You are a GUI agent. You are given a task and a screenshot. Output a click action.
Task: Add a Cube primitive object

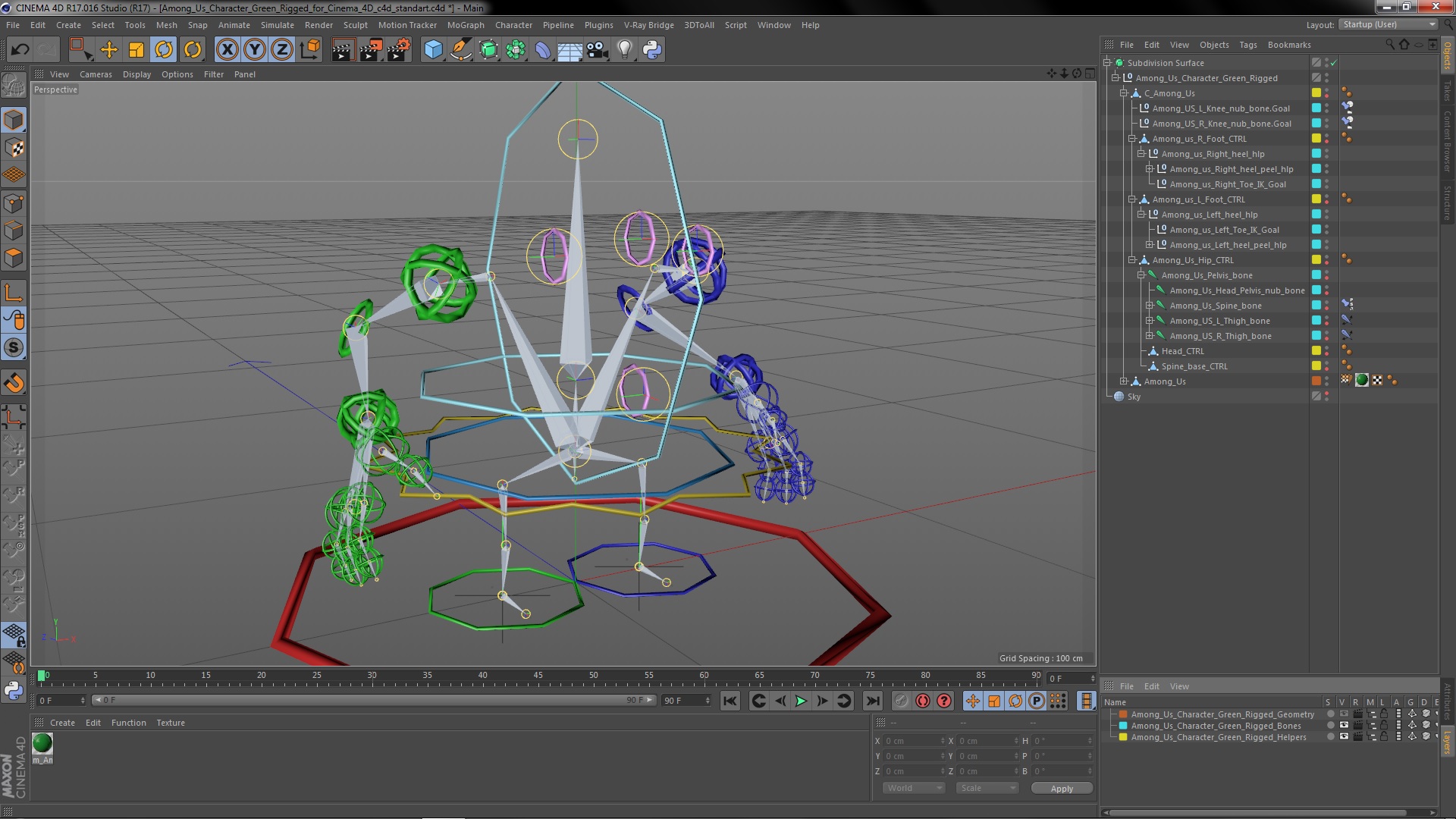[x=433, y=50]
